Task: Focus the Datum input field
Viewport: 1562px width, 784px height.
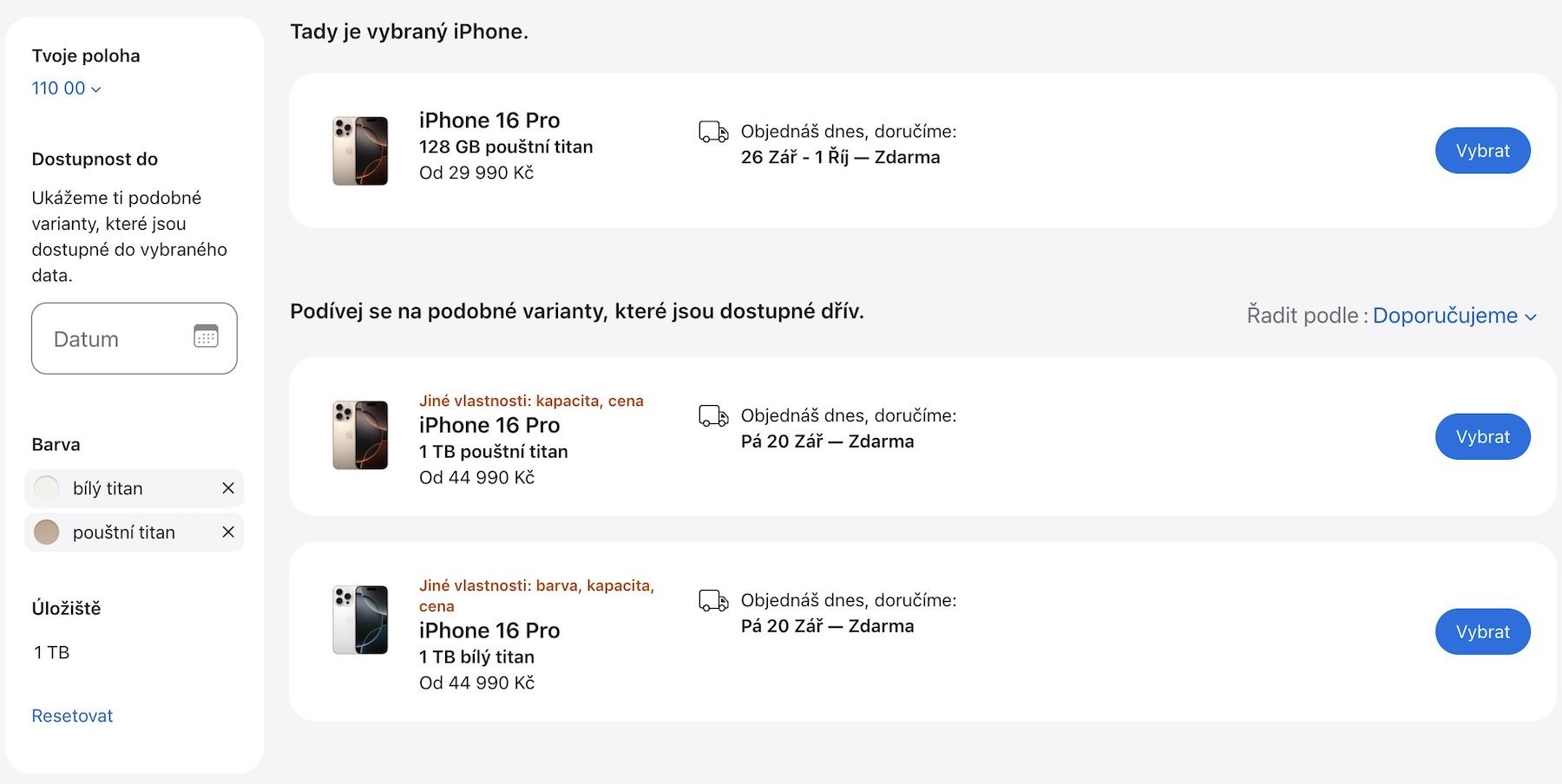Action: (x=135, y=338)
